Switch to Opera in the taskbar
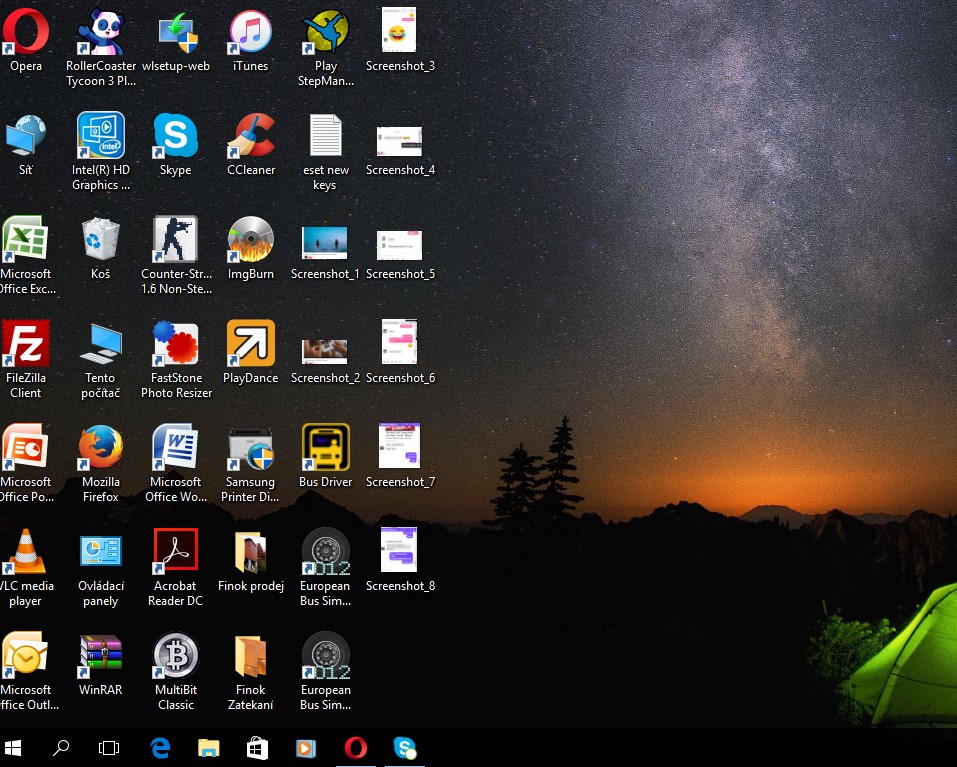 [356, 747]
